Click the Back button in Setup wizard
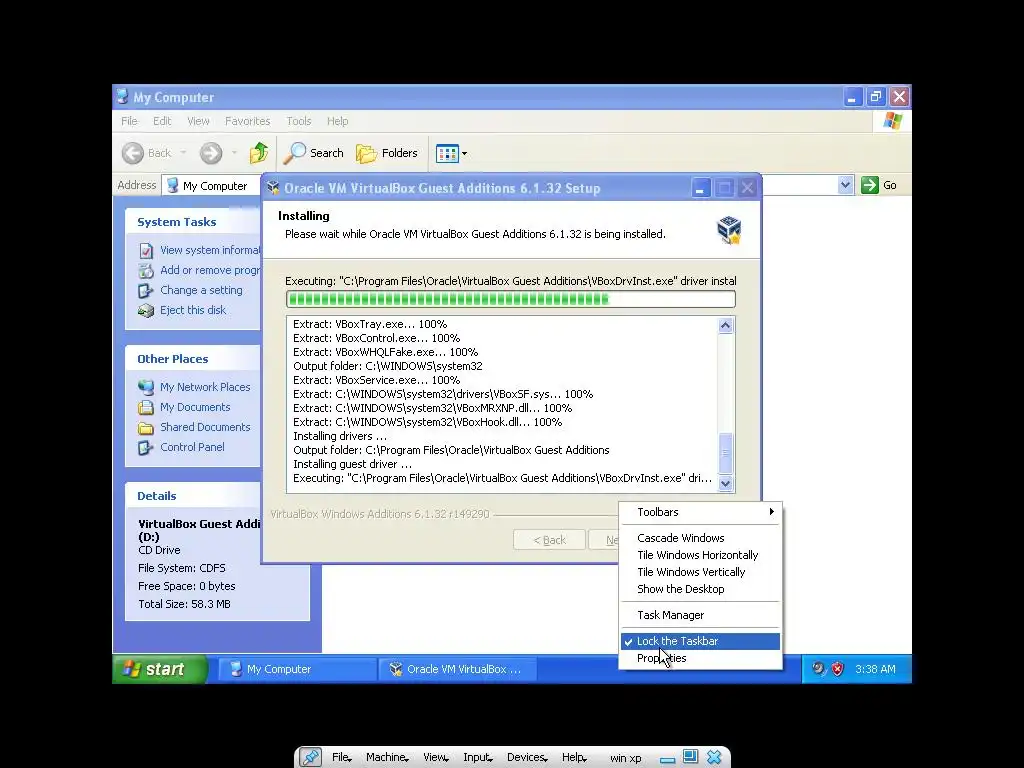Image resolution: width=1024 pixels, height=768 pixels. tap(549, 540)
